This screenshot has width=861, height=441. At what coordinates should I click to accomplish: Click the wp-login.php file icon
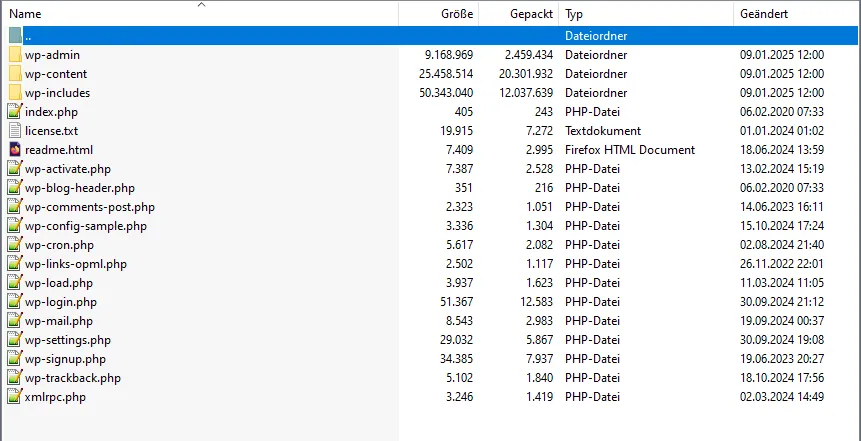click(x=15, y=302)
